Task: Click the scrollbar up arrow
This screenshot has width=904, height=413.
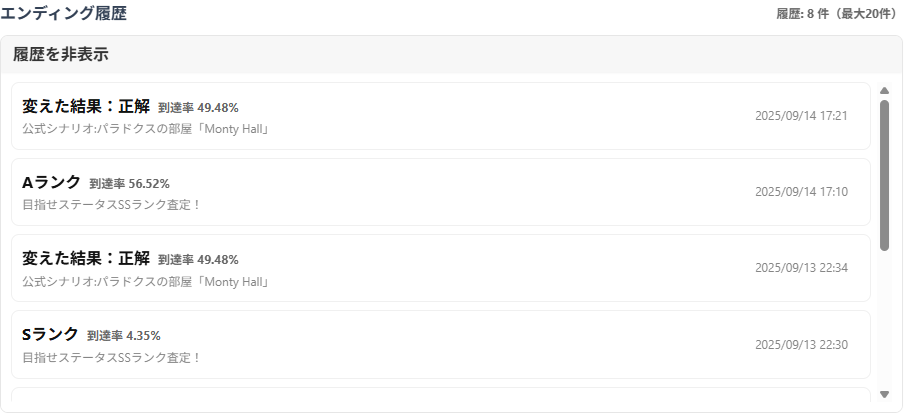Action: coord(884,91)
